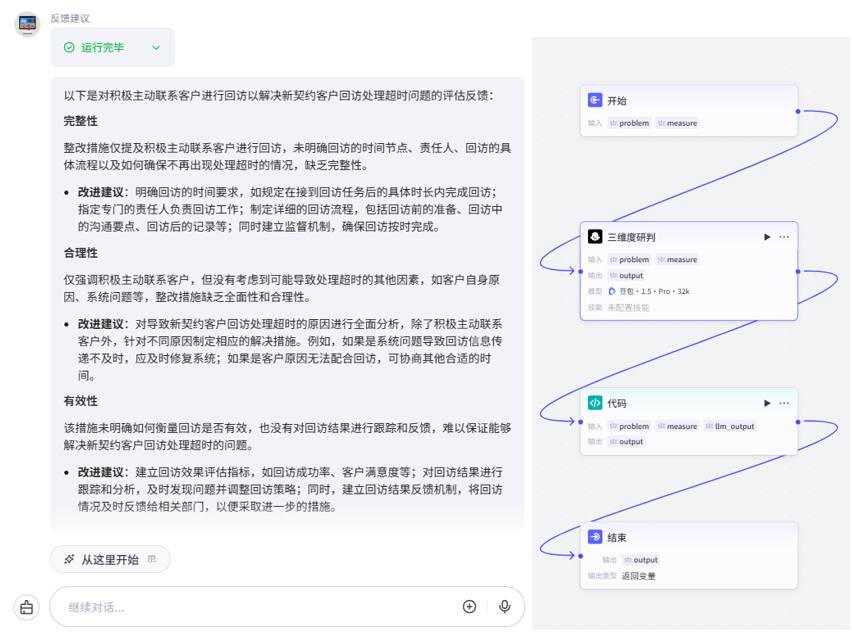852x632 pixels.
Task: Select the 结束 node icon
Action: (x=595, y=537)
